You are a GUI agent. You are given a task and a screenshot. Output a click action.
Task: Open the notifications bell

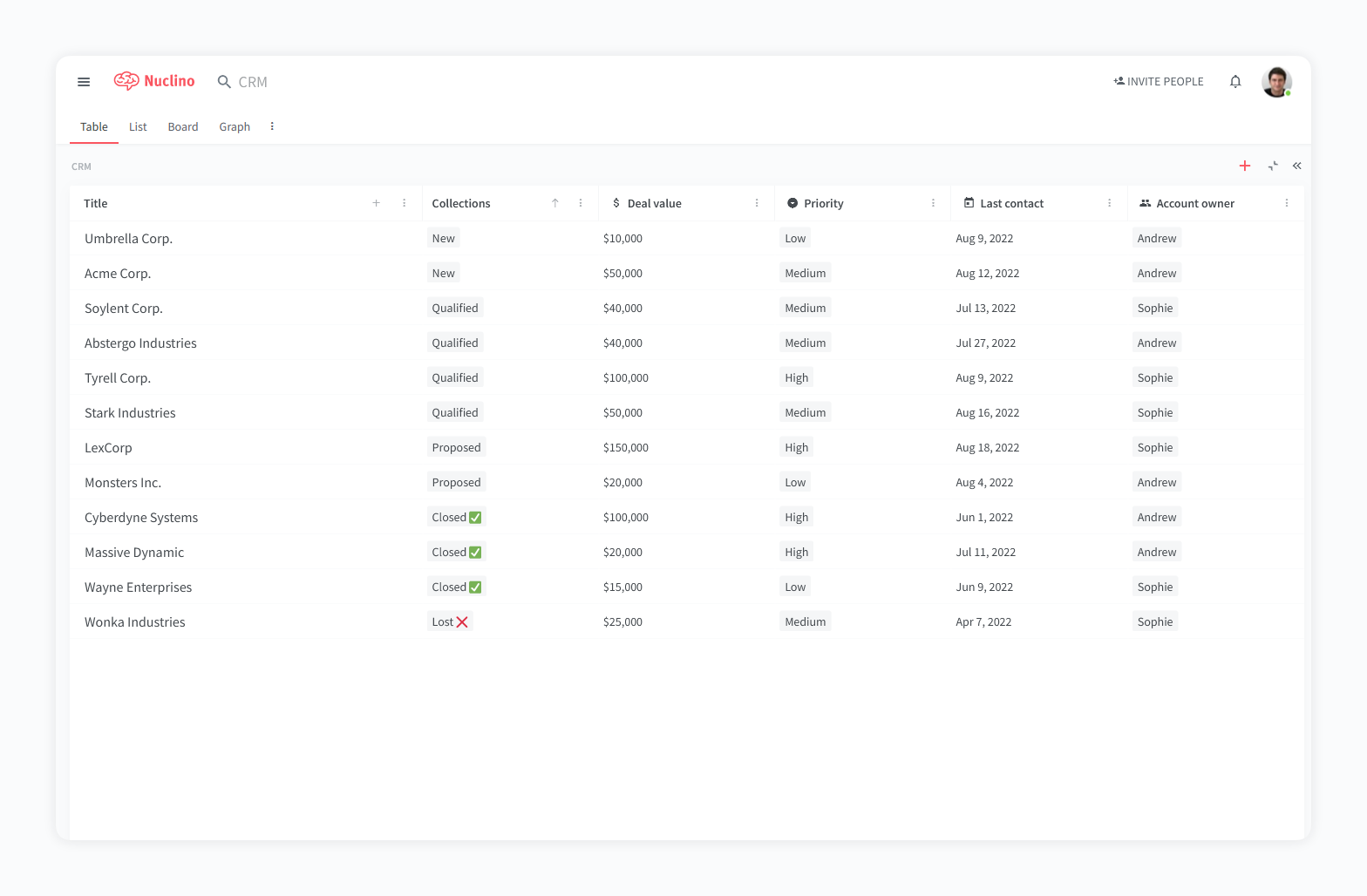pyautogui.click(x=1235, y=81)
